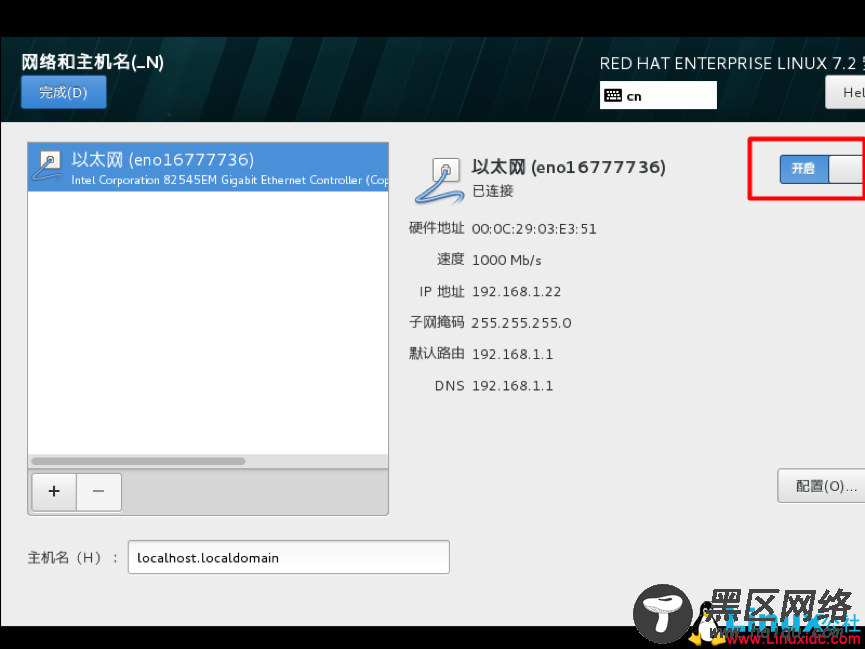Viewport: 865px width, 649px height.
Task: Select the 以太网 (eno16777736) list entry
Action: click(x=208, y=167)
